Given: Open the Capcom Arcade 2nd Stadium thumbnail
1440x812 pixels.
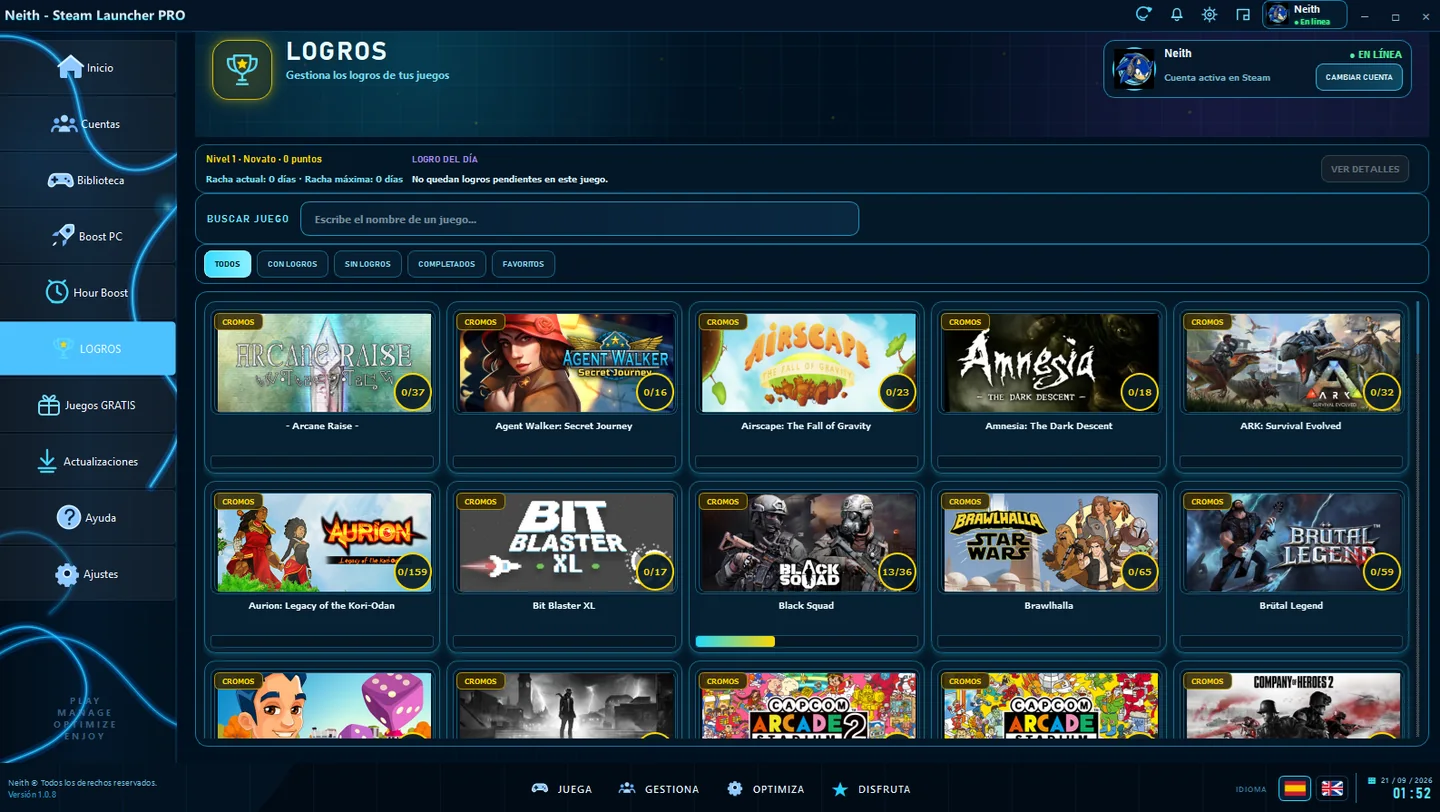Looking at the screenshot, I should pos(808,705).
